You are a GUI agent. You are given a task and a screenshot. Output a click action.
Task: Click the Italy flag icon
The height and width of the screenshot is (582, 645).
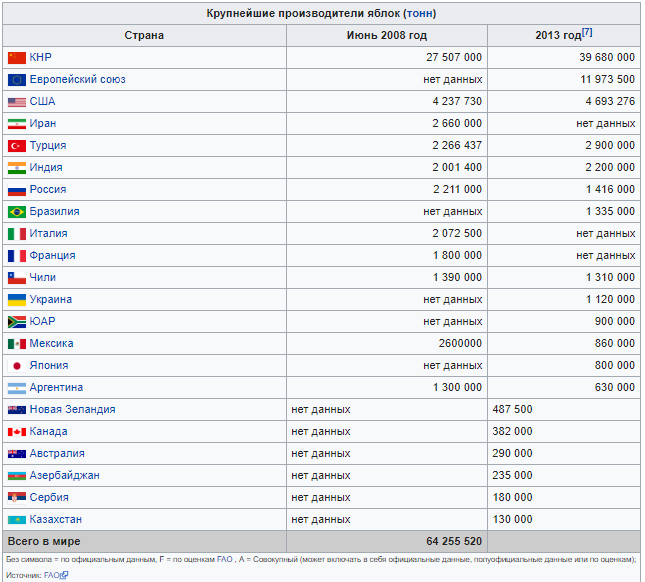[17, 234]
